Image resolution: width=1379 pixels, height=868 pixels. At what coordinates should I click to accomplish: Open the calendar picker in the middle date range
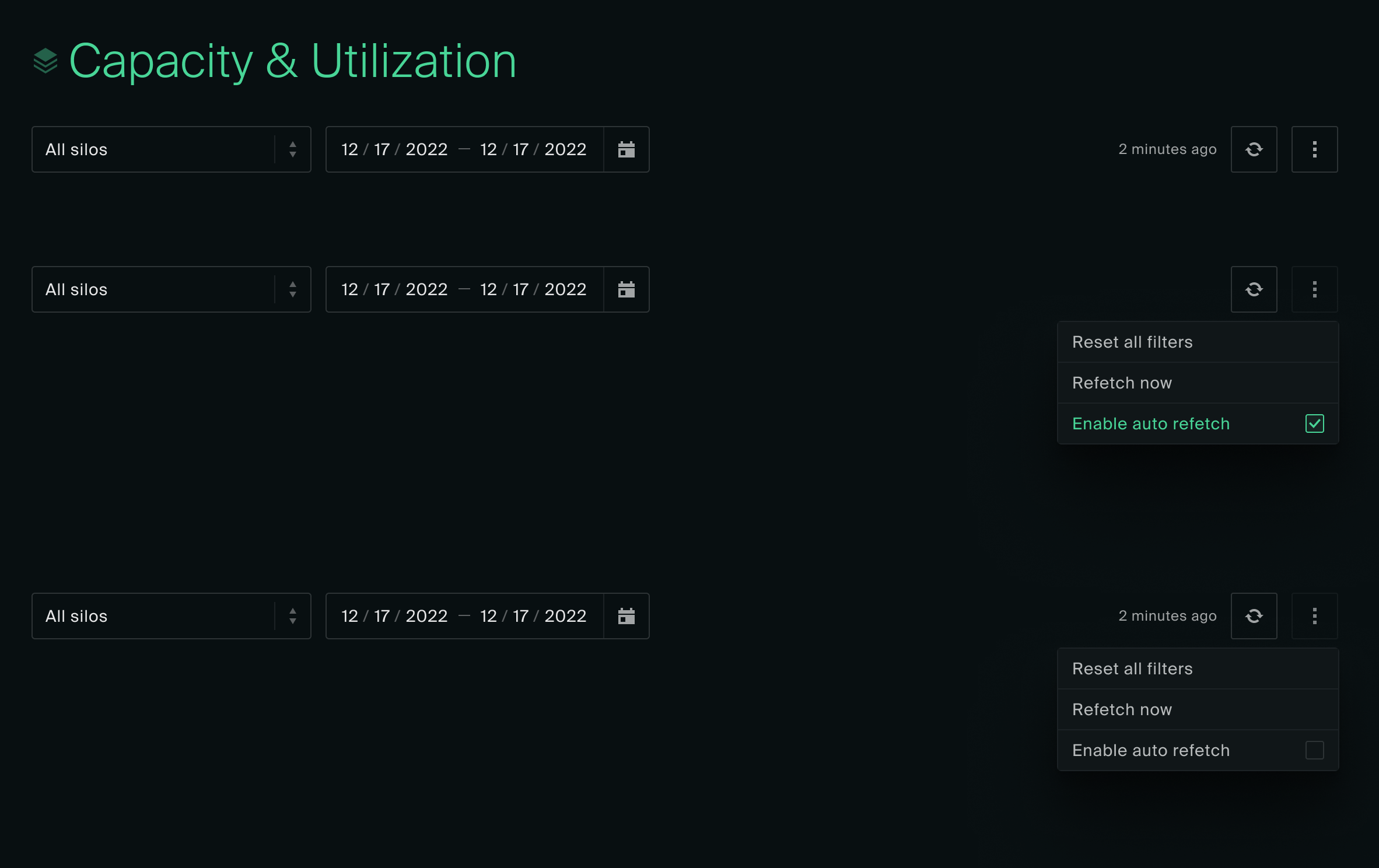pyautogui.click(x=626, y=289)
